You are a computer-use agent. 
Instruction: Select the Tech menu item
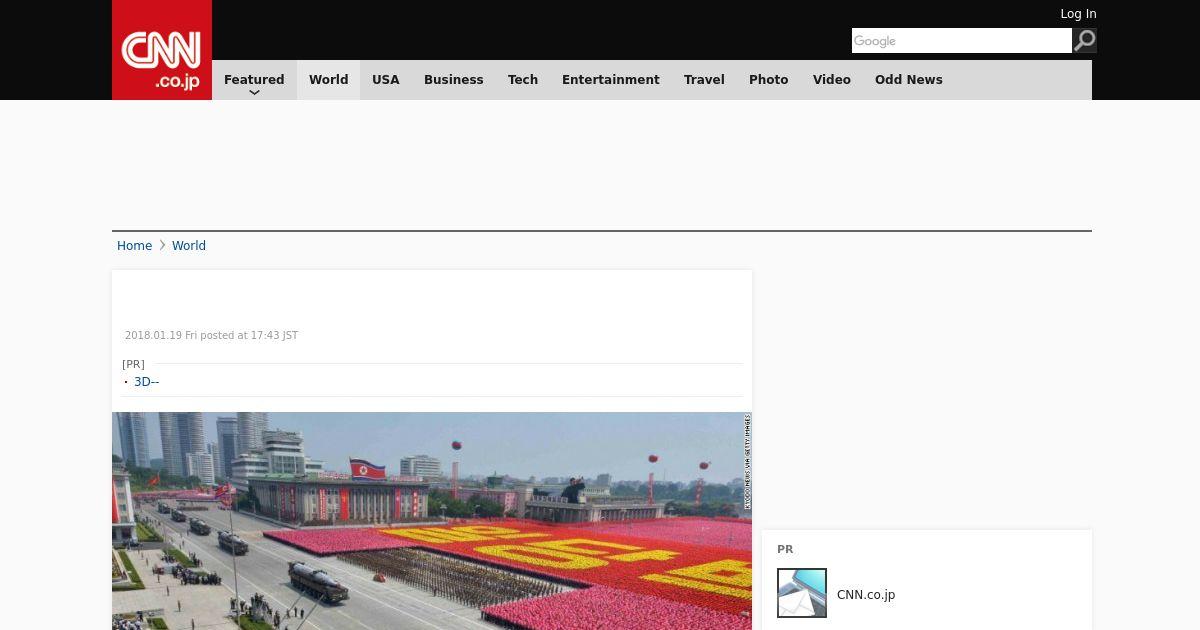[x=523, y=80]
